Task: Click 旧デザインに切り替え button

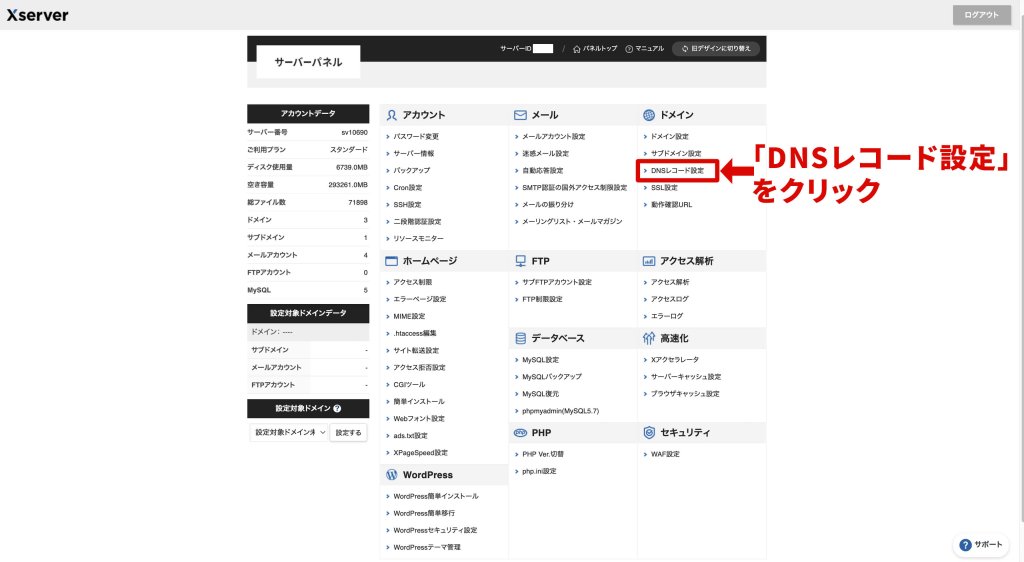Action: 716,48
